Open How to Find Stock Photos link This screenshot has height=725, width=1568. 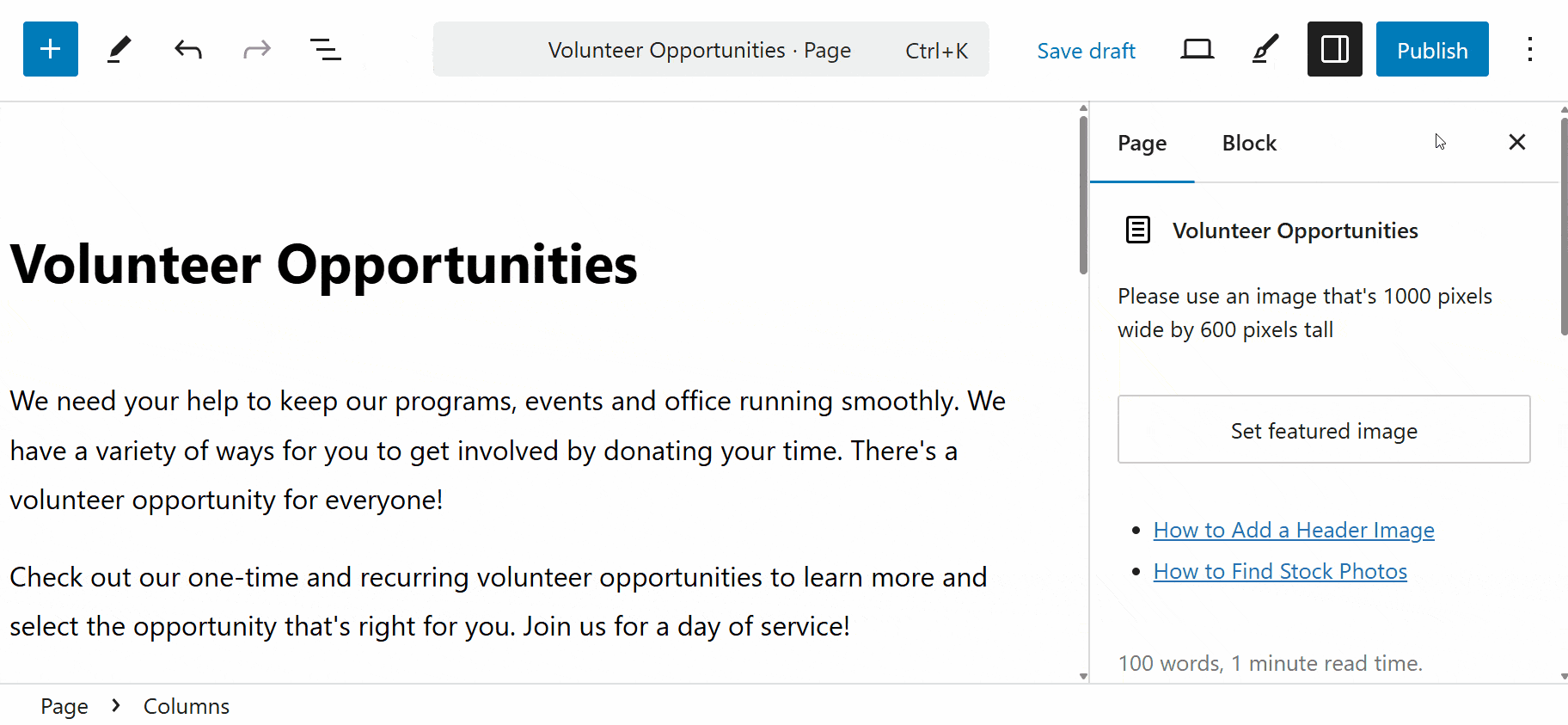pyautogui.click(x=1279, y=571)
